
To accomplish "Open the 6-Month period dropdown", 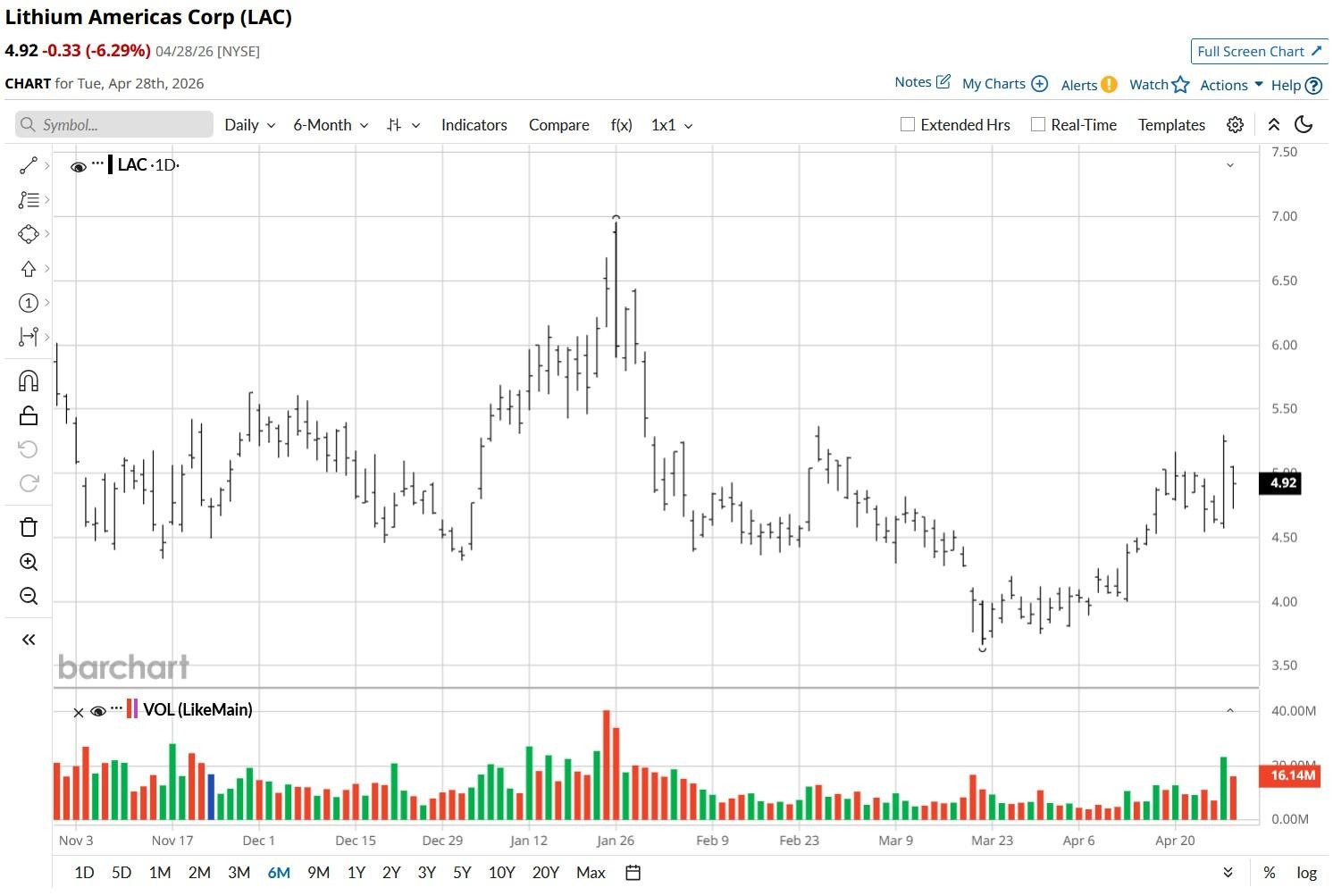I will tap(331, 125).
